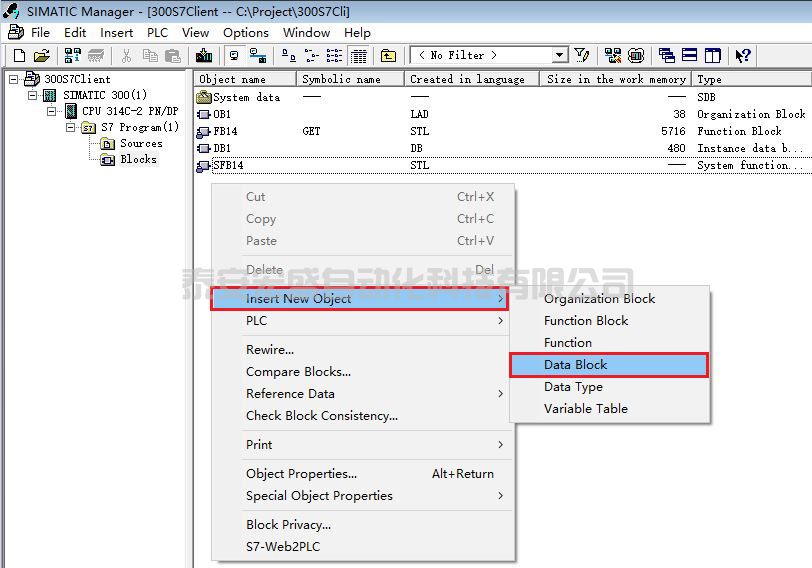Click the Download to PLC icon
This screenshot has height=568, width=812.
(x=204, y=56)
